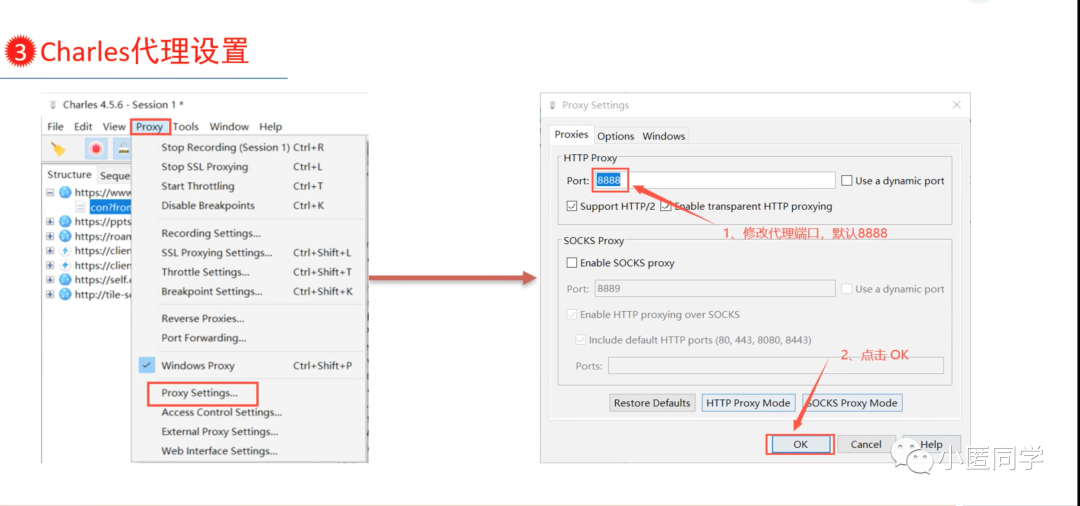Switch to the Structure tab
Image resolution: width=1080 pixels, height=506 pixels.
pos(70,175)
